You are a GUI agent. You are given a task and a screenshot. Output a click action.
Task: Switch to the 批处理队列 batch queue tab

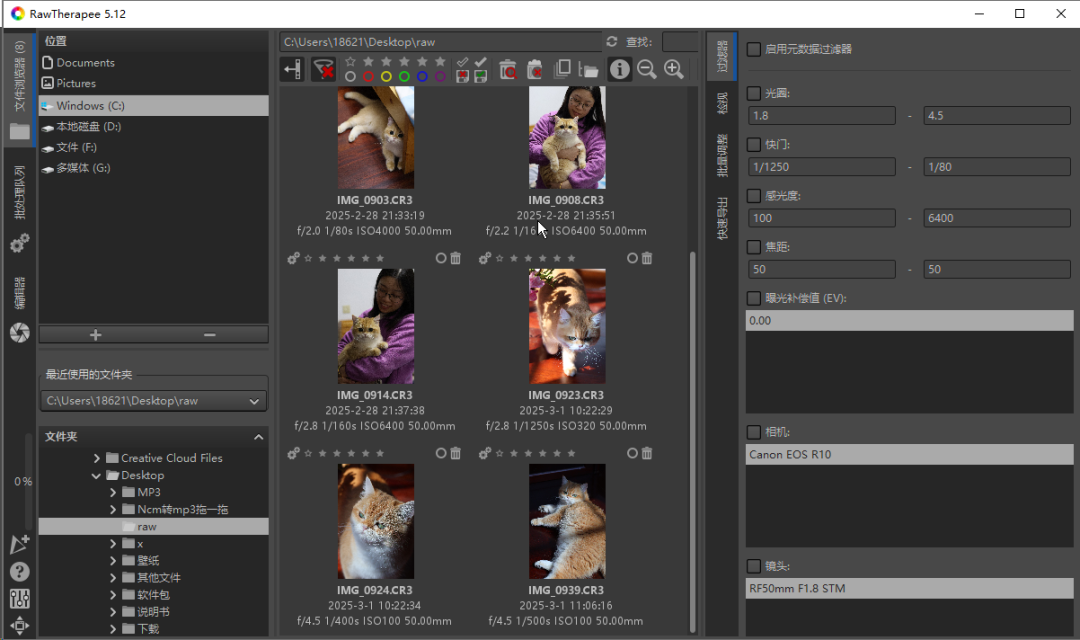[x=19, y=193]
